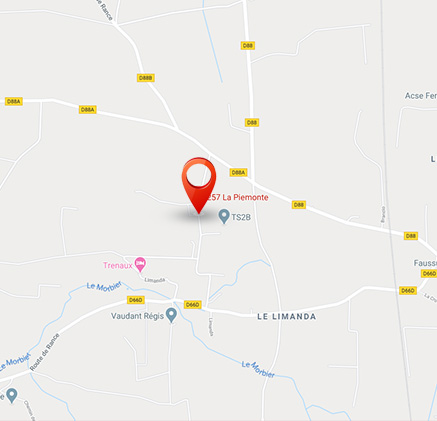
Task: Open the 257 La Piemonte address label
Action: click(238, 197)
